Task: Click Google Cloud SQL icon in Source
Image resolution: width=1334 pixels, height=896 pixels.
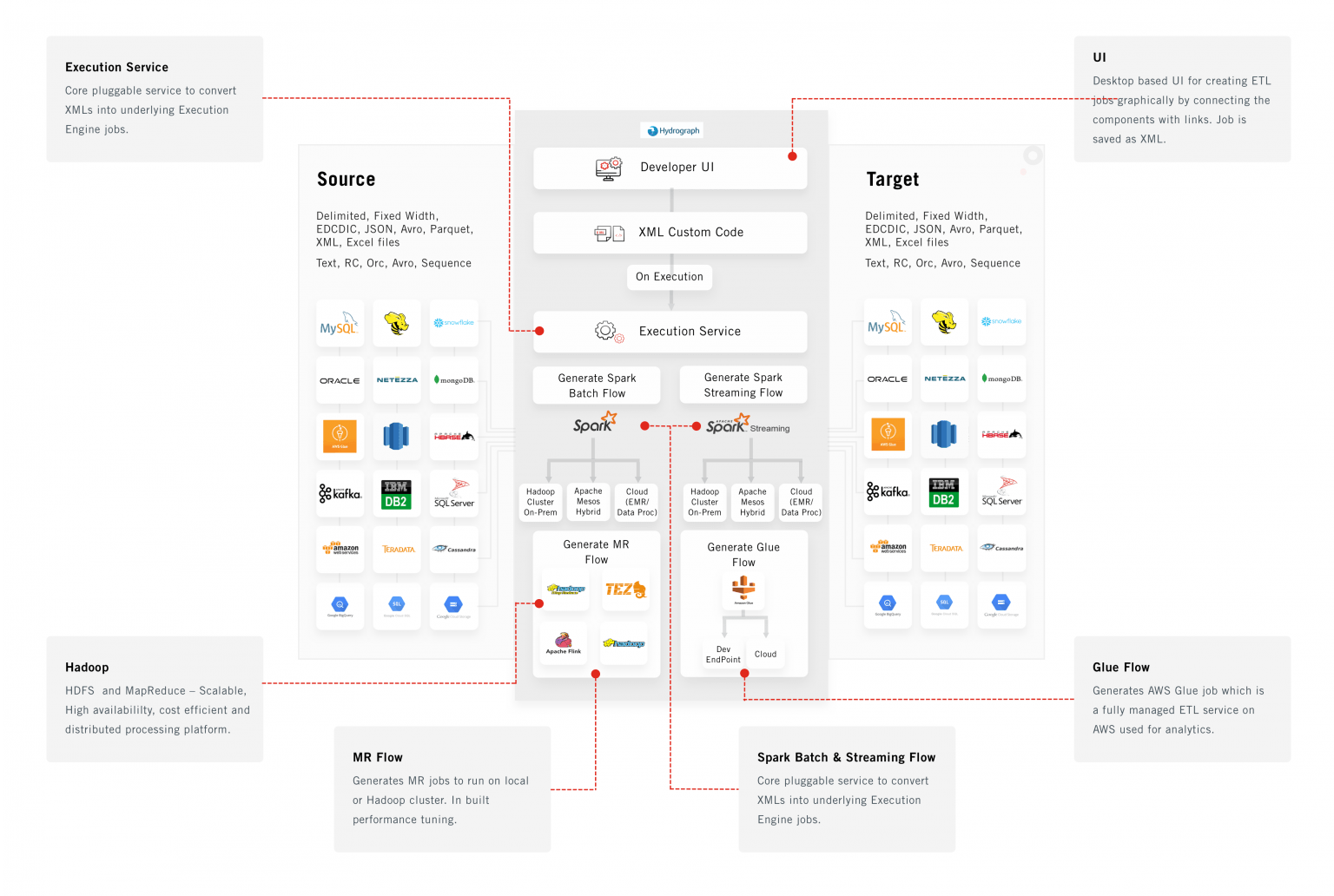Action: click(397, 606)
